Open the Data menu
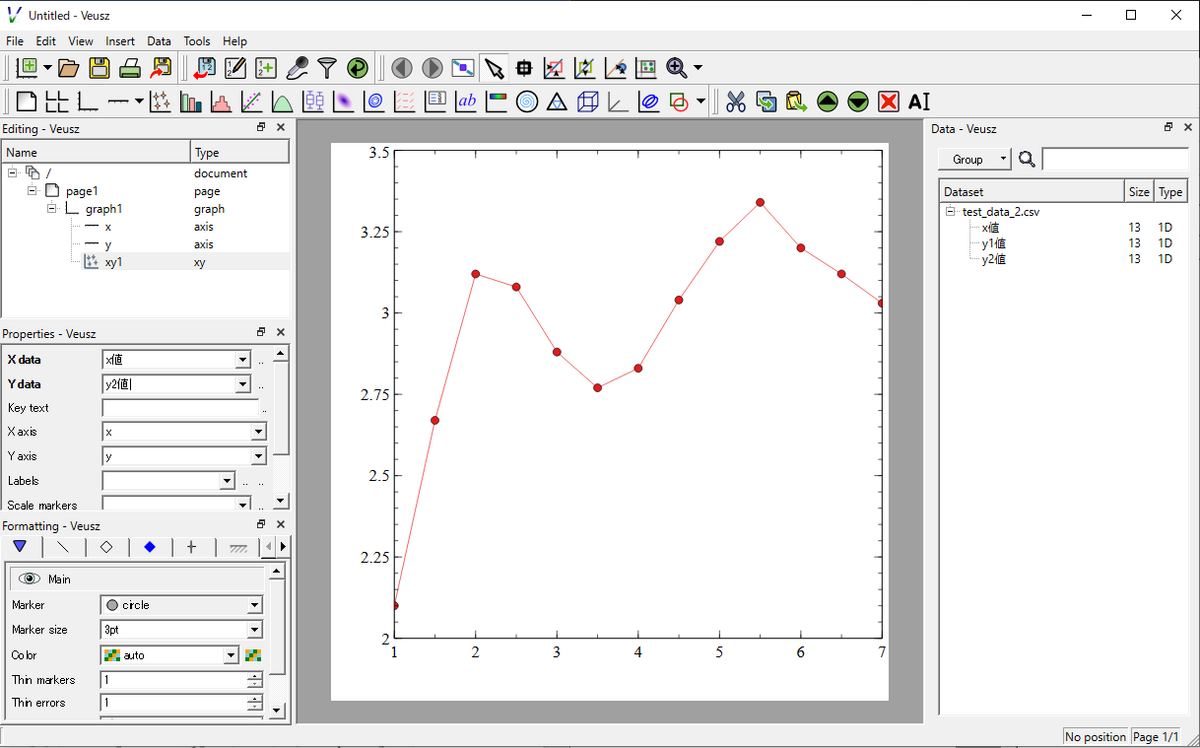1200x748 pixels. pos(159,41)
